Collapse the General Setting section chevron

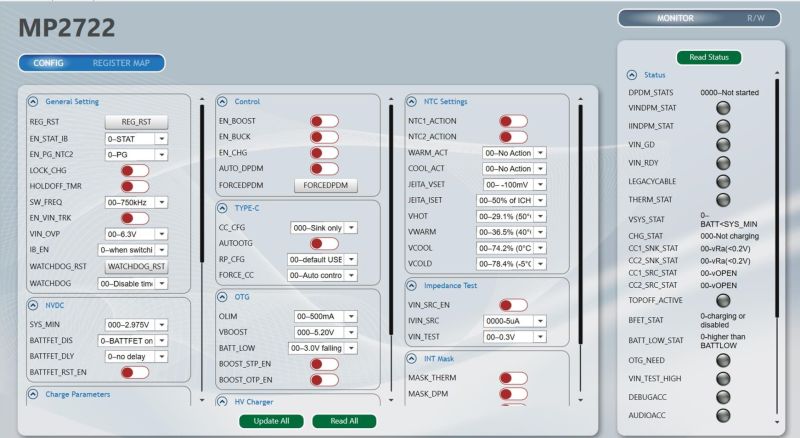click(33, 102)
